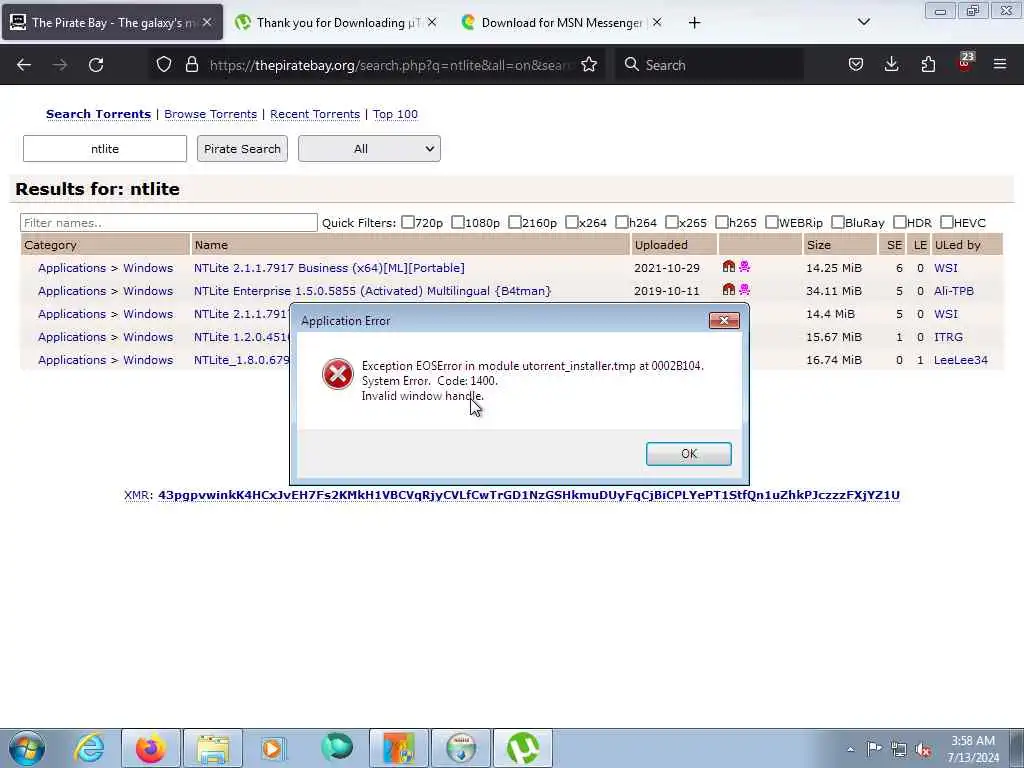The width and height of the screenshot is (1024, 768).
Task: Click the extension icon with 23 badge
Action: (x=965, y=62)
